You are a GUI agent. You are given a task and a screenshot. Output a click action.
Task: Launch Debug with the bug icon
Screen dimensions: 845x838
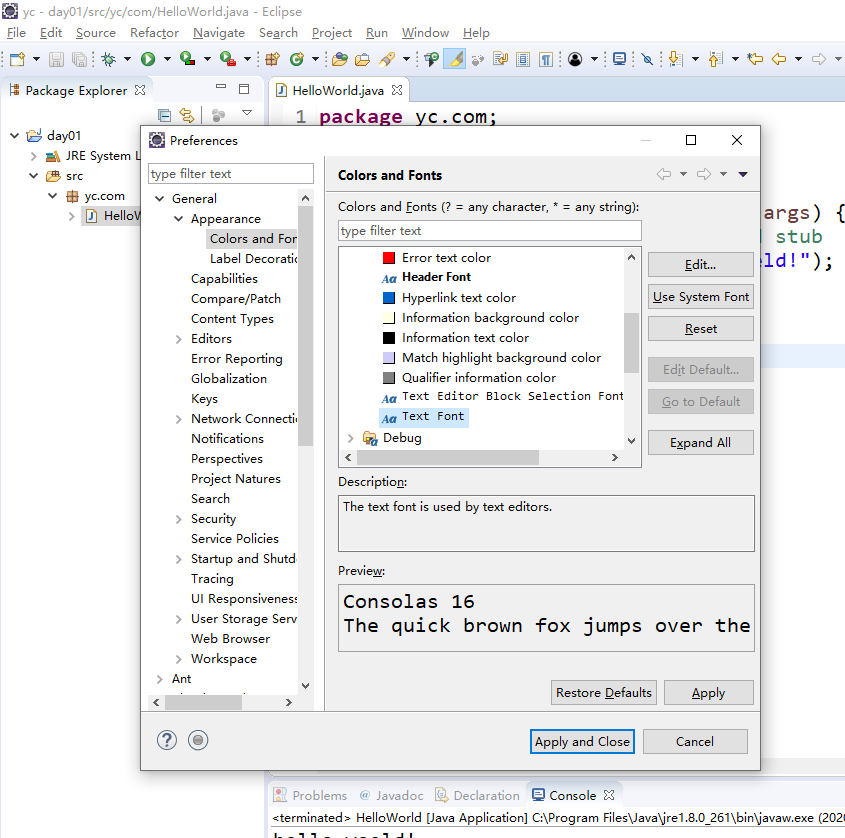click(109, 59)
